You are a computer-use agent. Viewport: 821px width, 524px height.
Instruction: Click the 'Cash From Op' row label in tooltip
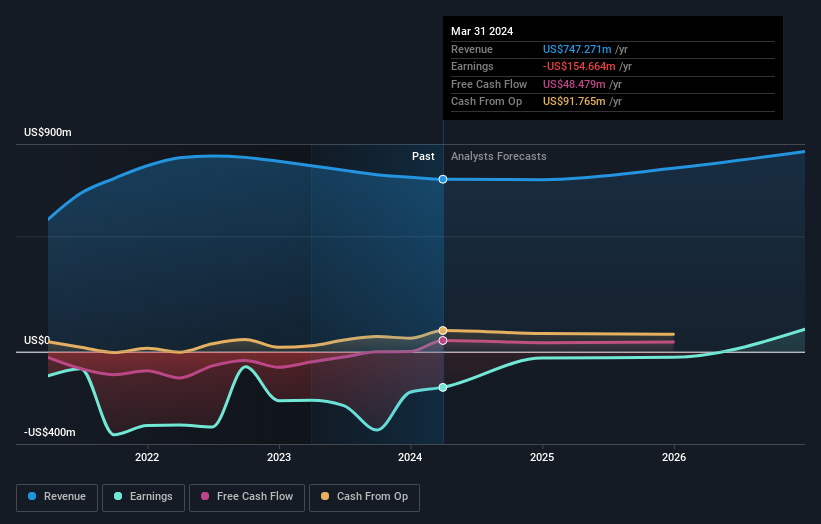486,102
